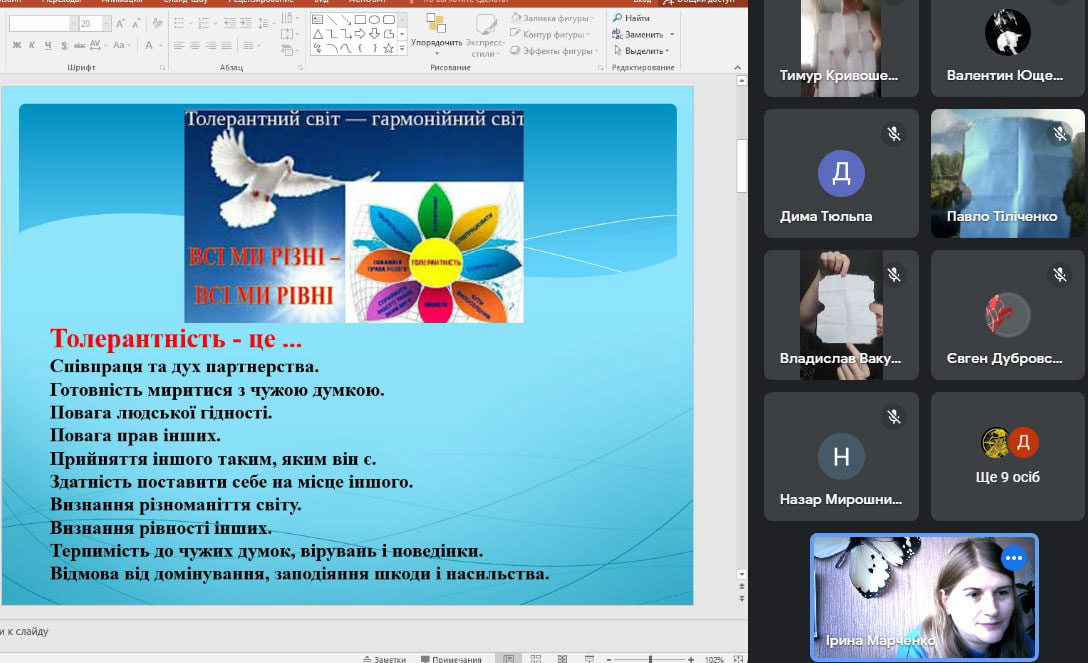Click Заменить replace button
The image size is (1088, 663).
tap(643, 34)
